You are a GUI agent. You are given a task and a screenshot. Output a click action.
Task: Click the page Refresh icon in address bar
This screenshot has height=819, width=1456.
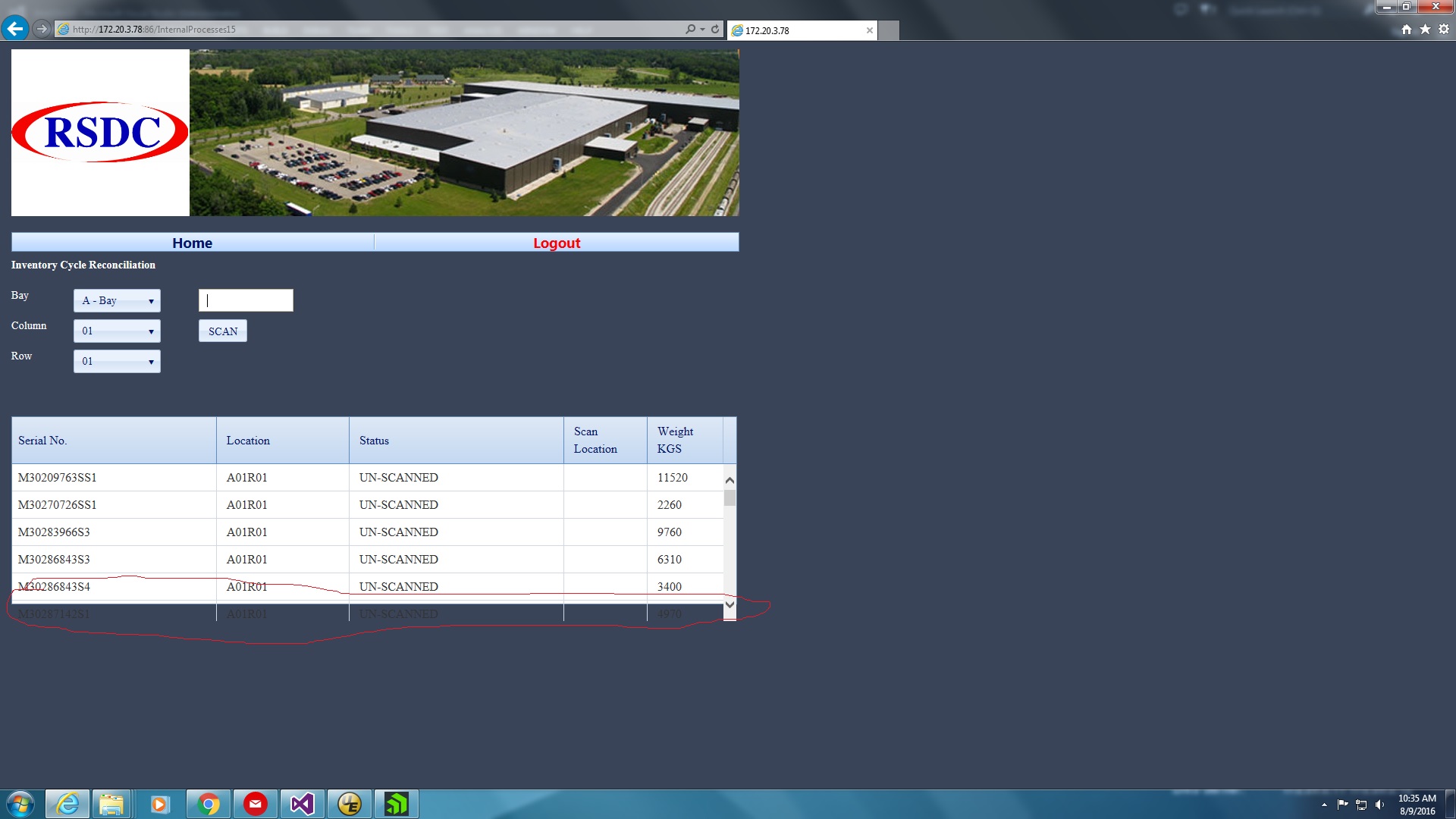coord(715,29)
